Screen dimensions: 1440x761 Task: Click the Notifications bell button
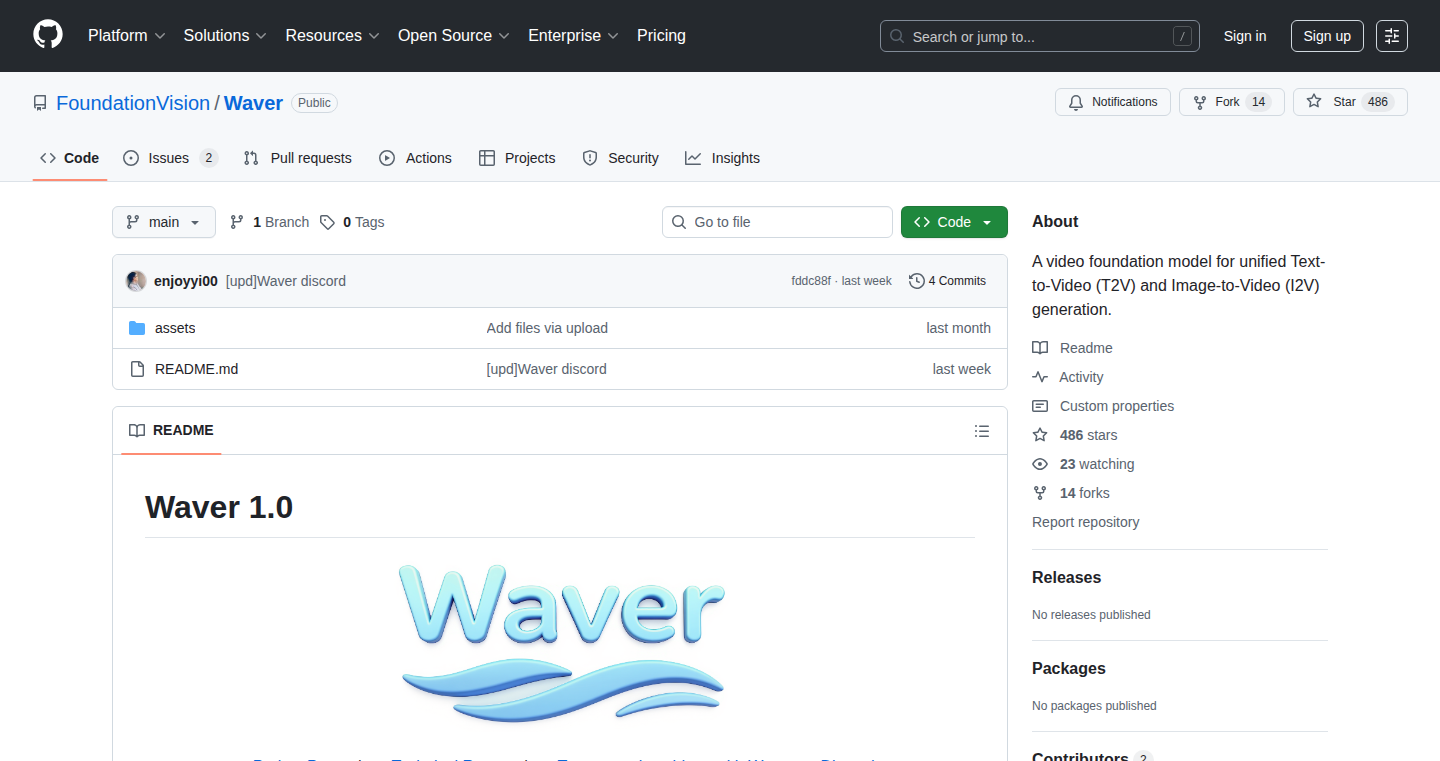tap(1113, 102)
